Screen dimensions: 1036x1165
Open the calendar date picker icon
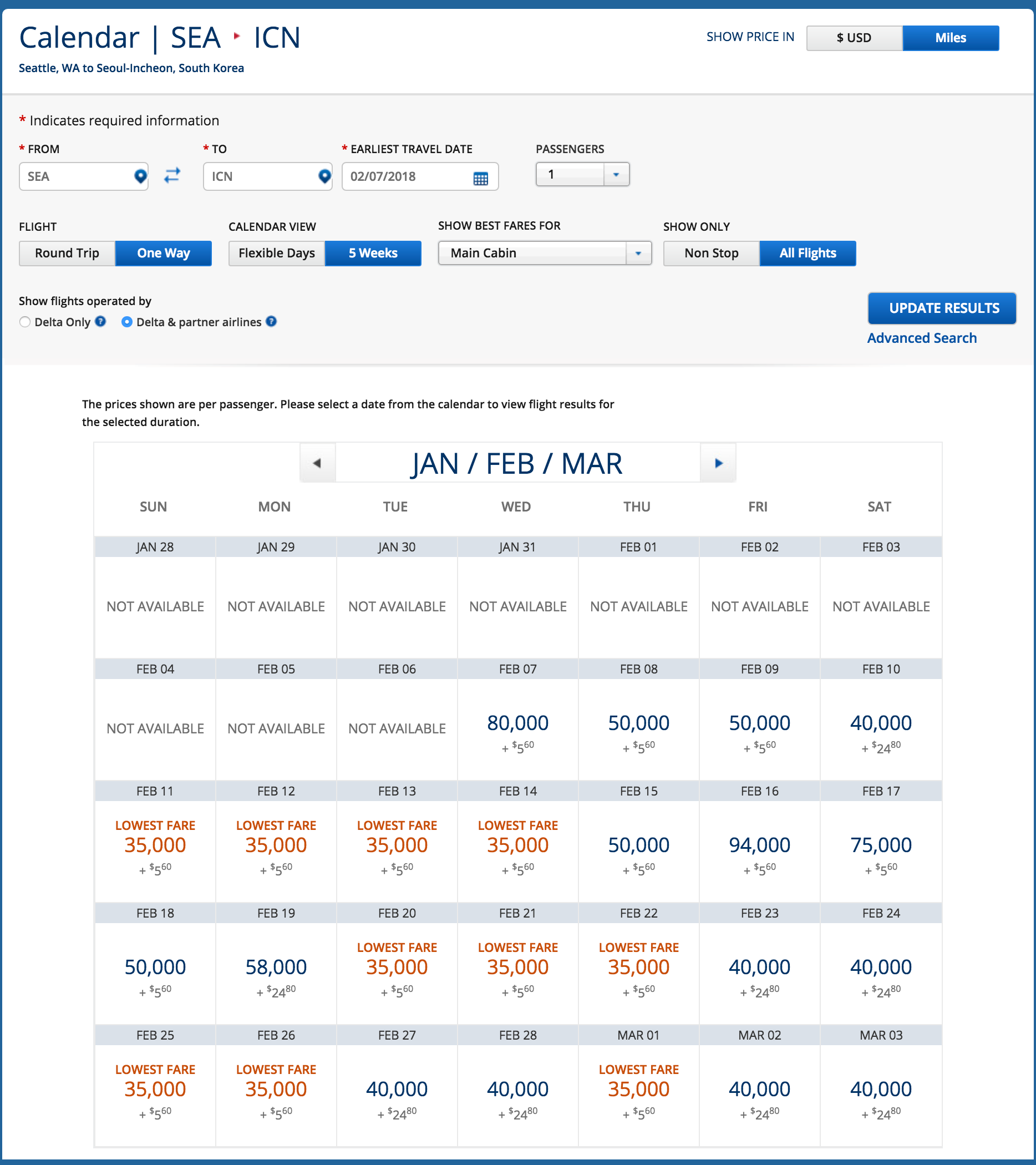pyautogui.click(x=480, y=179)
